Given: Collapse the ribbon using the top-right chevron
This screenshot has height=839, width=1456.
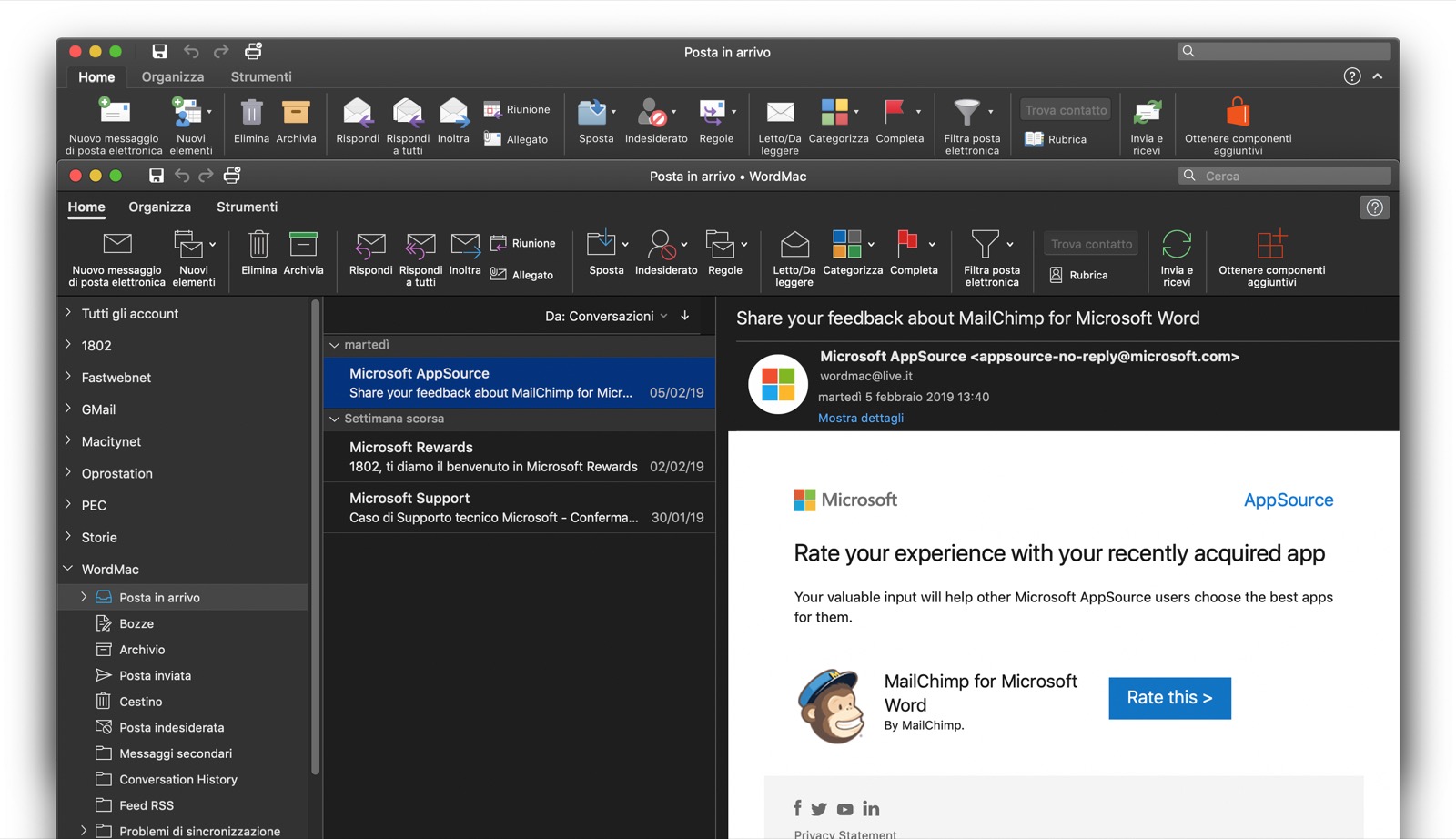Looking at the screenshot, I should pyautogui.click(x=1378, y=76).
